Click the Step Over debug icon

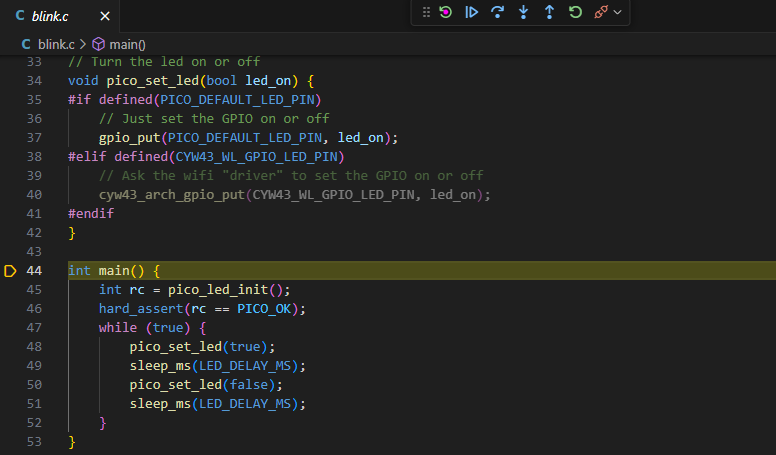pos(497,12)
